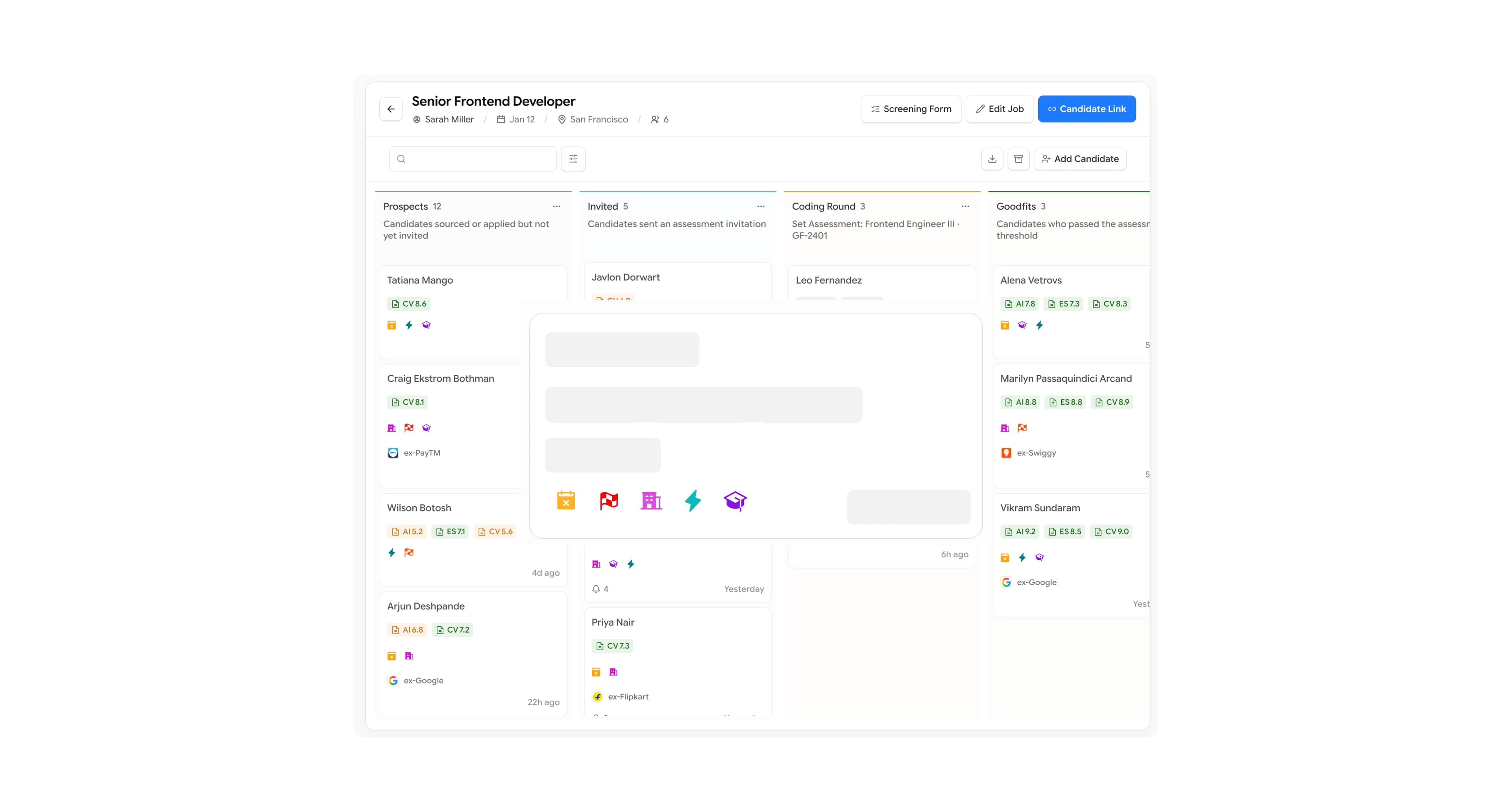Open the filter settings icon
Screen dimensions: 1511x812
[573, 159]
